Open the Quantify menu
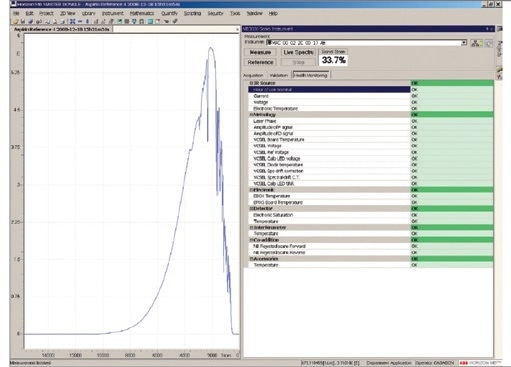Image resolution: width=511 pixels, height=367 pixels. pyautogui.click(x=169, y=13)
